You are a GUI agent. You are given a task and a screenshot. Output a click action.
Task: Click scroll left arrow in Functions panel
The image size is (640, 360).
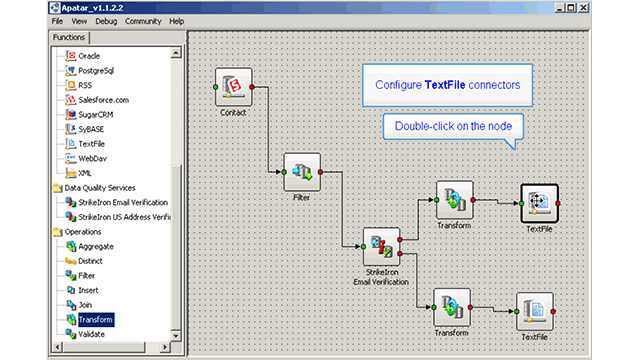tap(58, 347)
